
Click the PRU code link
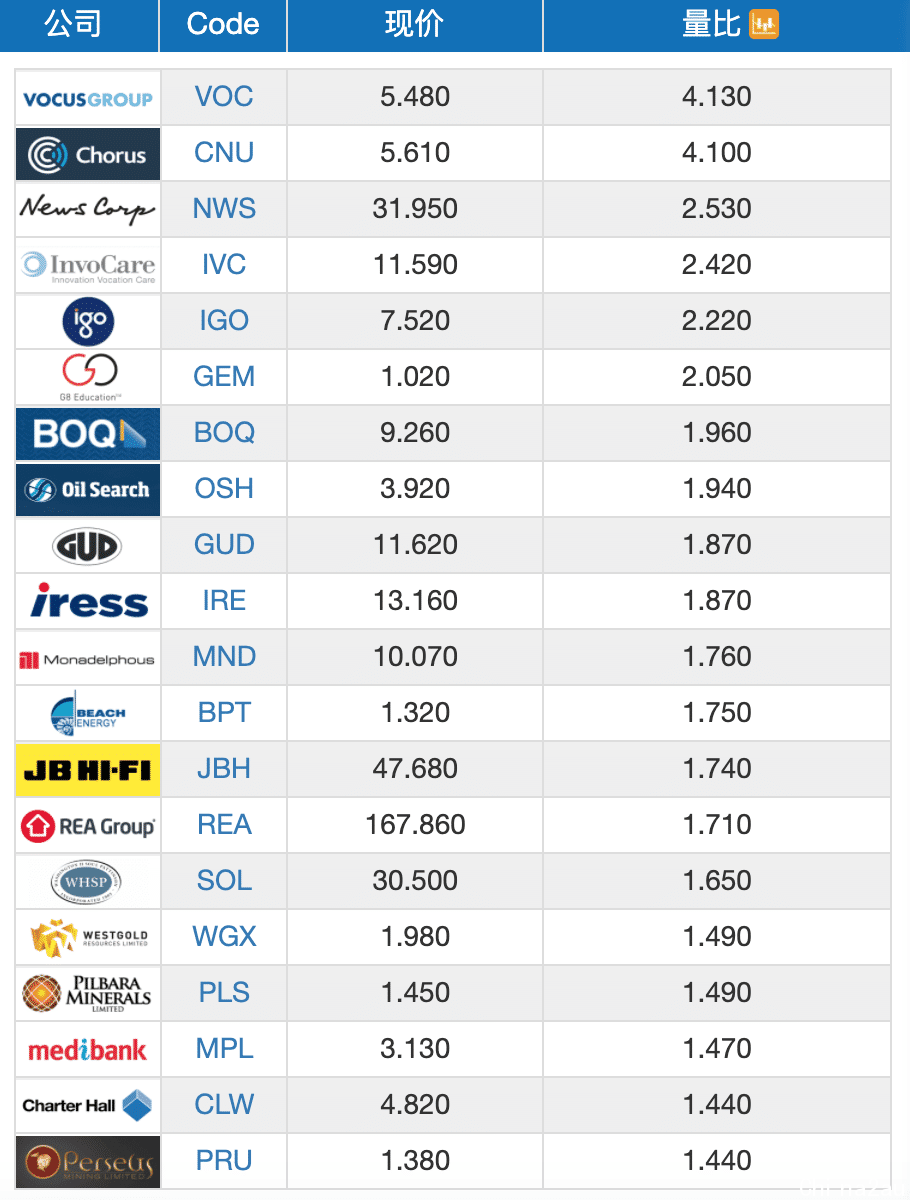coord(224,1161)
